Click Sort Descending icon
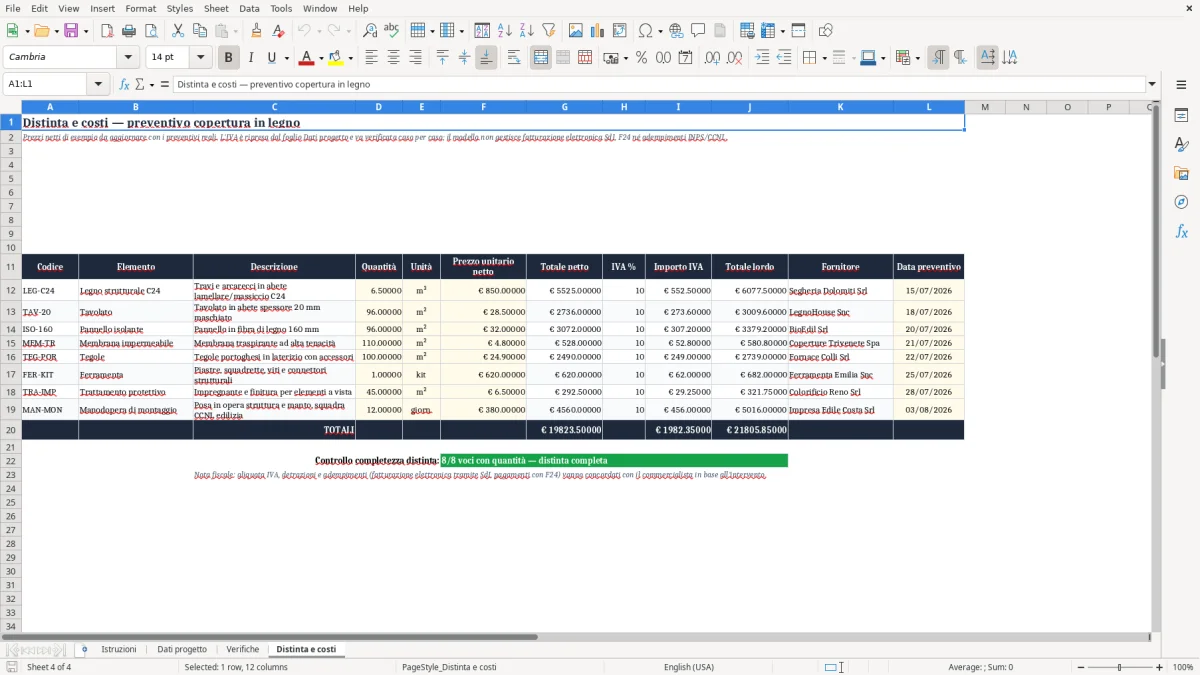 (527, 31)
